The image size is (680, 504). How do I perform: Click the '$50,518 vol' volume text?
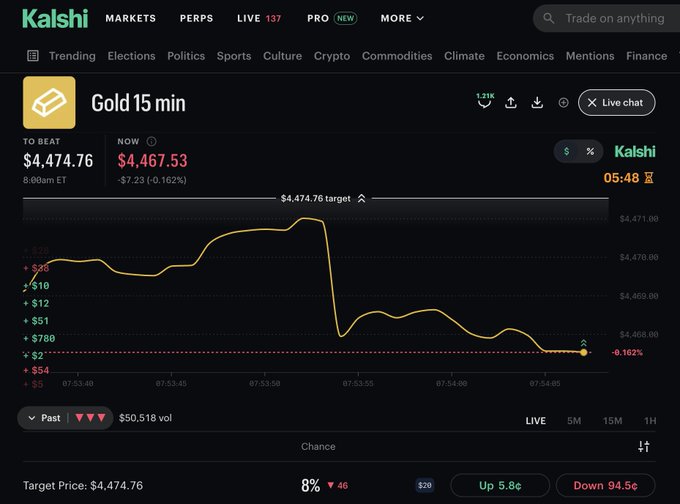point(145,418)
